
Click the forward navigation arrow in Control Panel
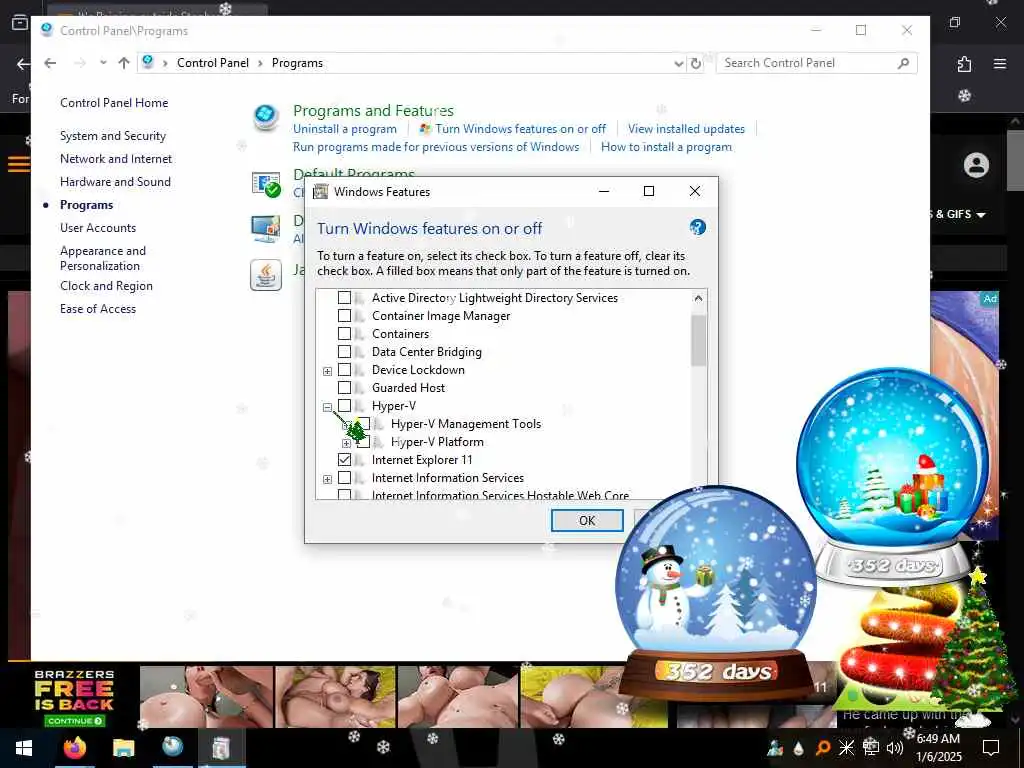(x=80, y=63)
